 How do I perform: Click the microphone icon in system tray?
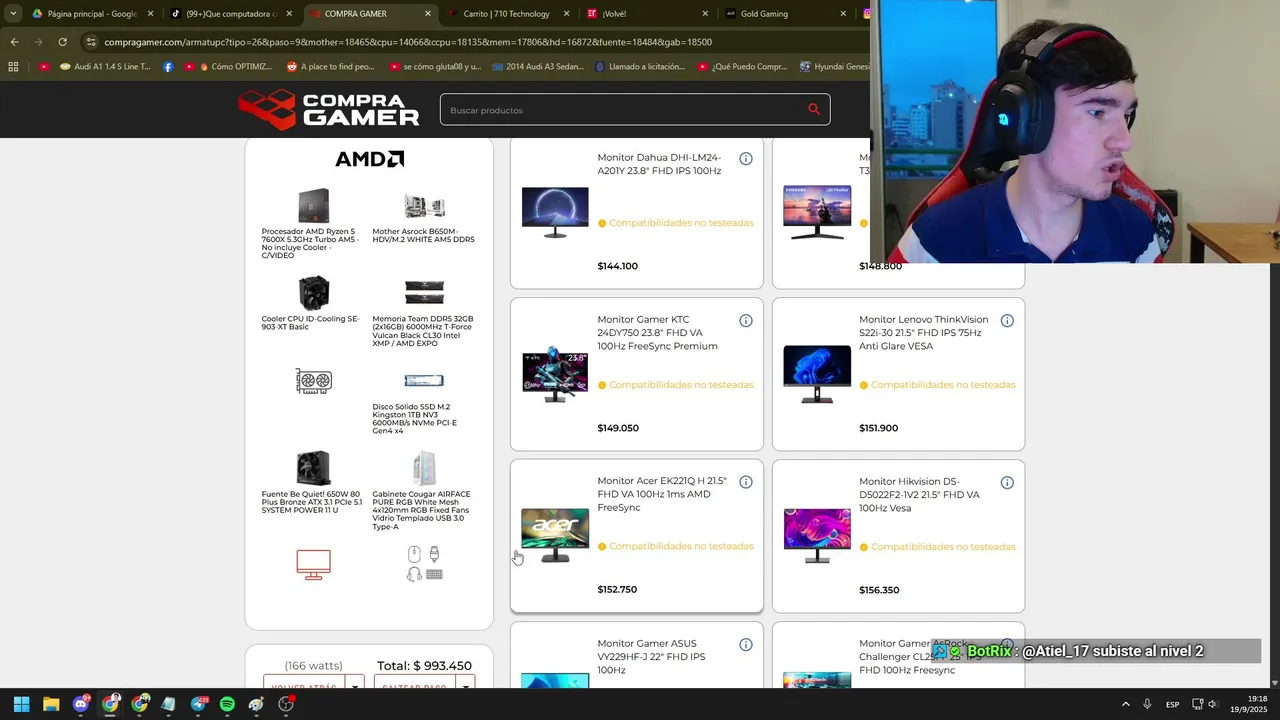click(x=1147, y=704)
